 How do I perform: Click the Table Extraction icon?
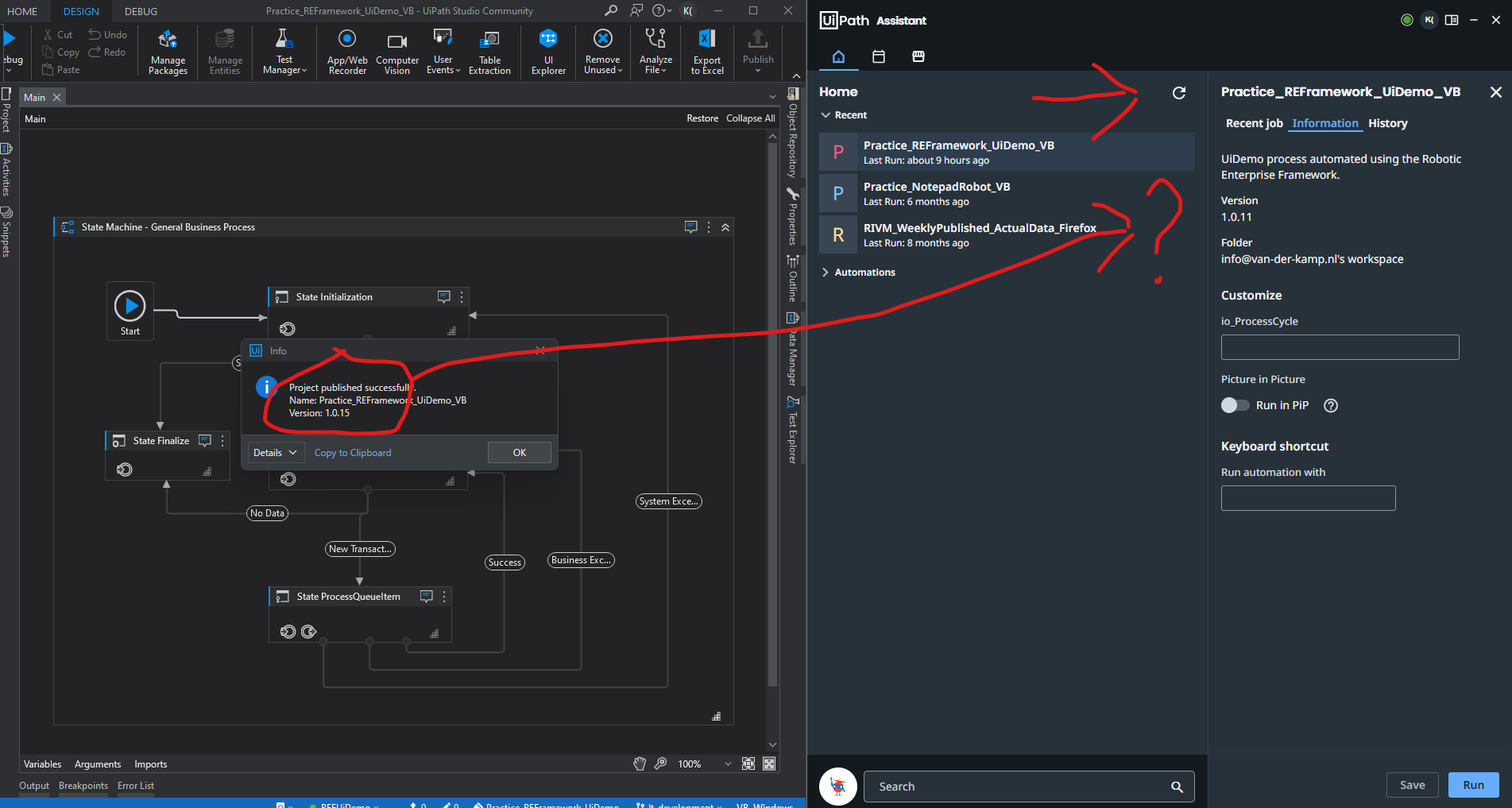489,52
